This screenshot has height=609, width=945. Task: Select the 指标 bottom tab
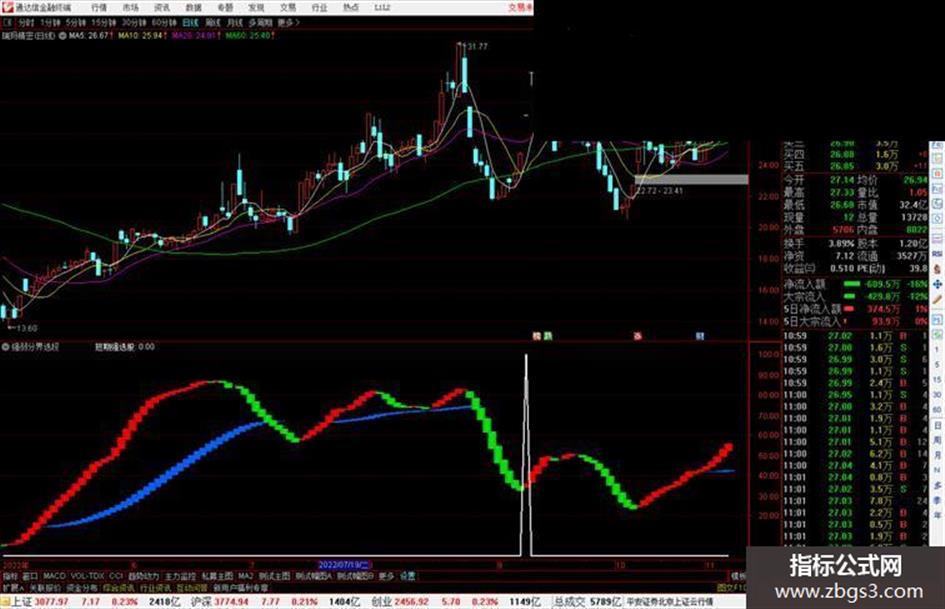(10, 576)
